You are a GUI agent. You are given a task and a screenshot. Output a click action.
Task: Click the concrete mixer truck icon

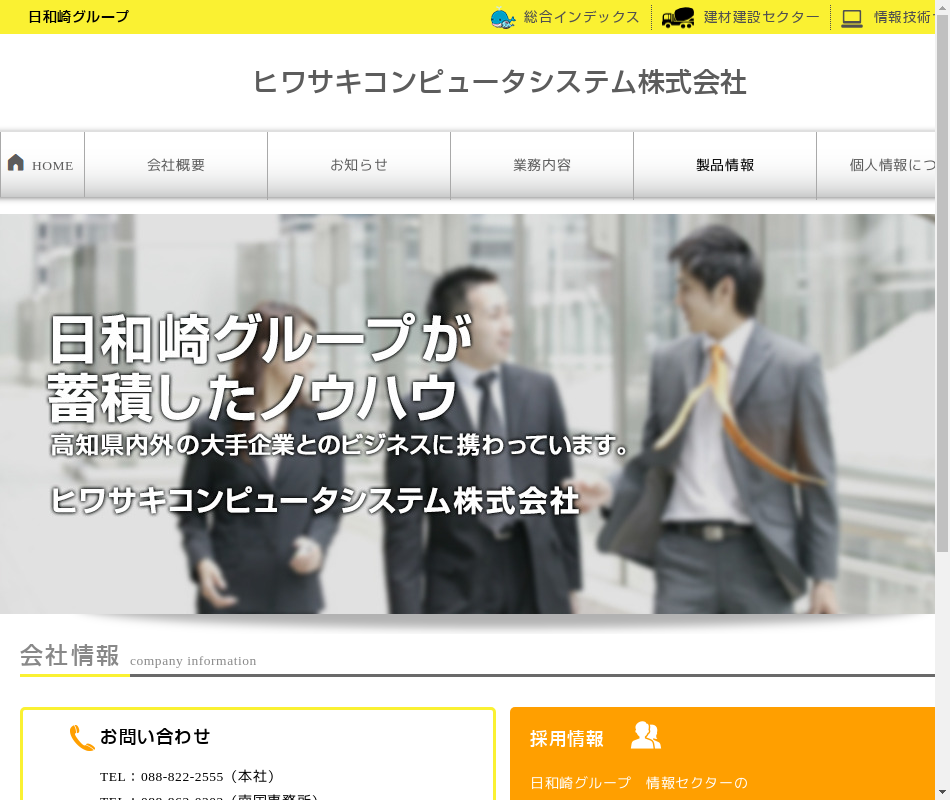678,18
